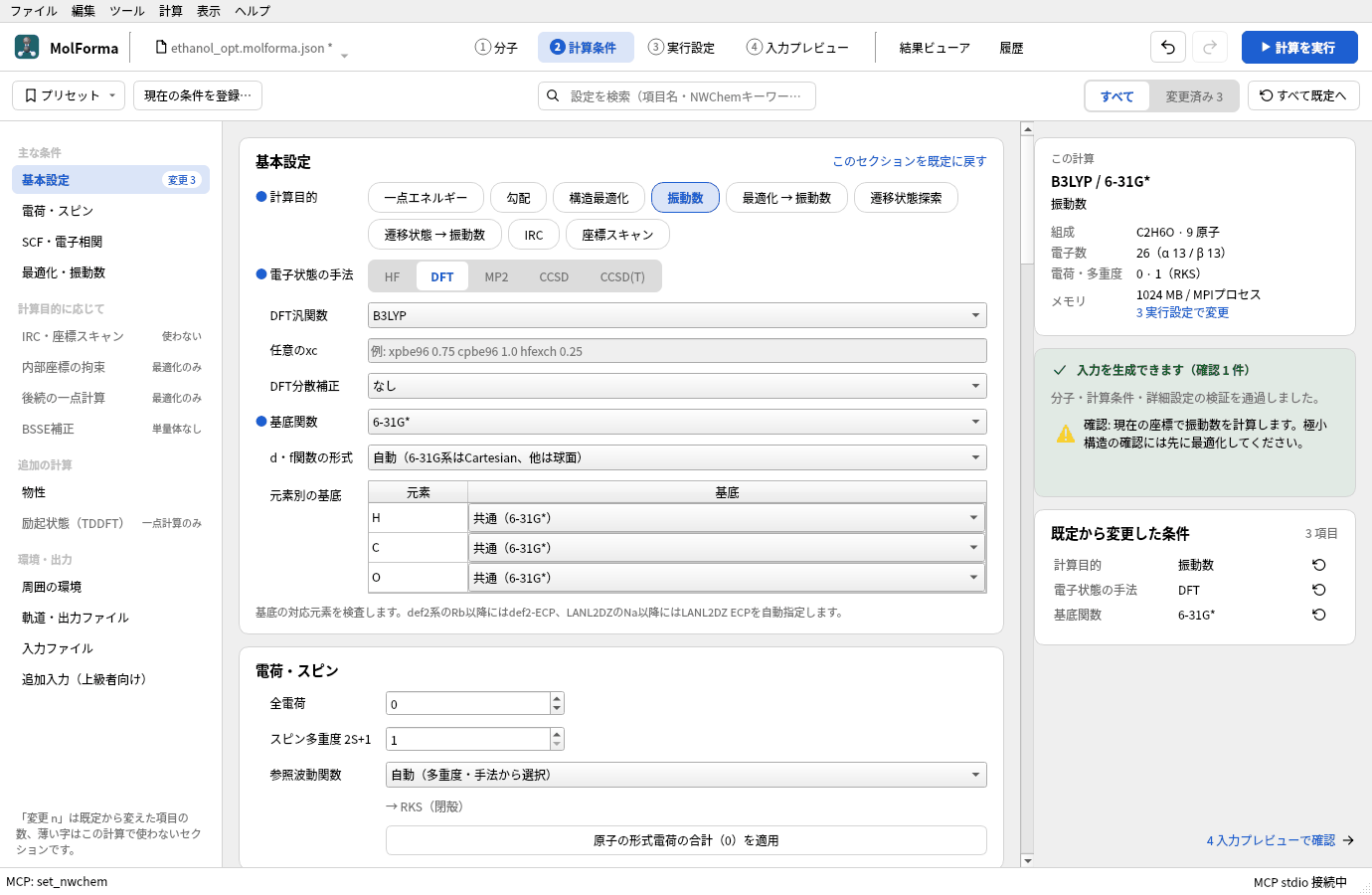The width and height of the screenshot is (1372, 895).
Task: Click the green checkmark icon beside 入力を生成できます
Action: tap(1060, 370)
